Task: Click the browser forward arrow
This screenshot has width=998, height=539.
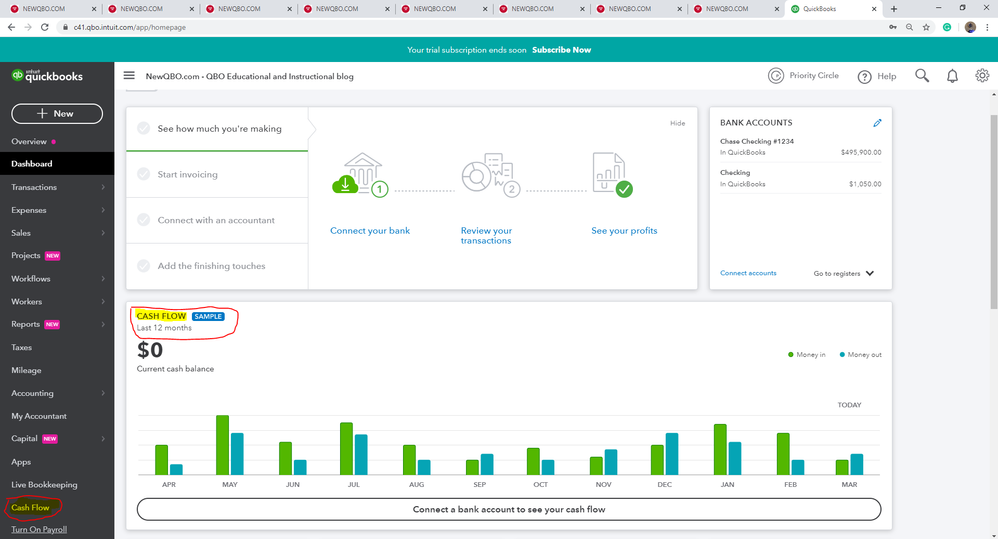Action: click(x=28, y=27)
